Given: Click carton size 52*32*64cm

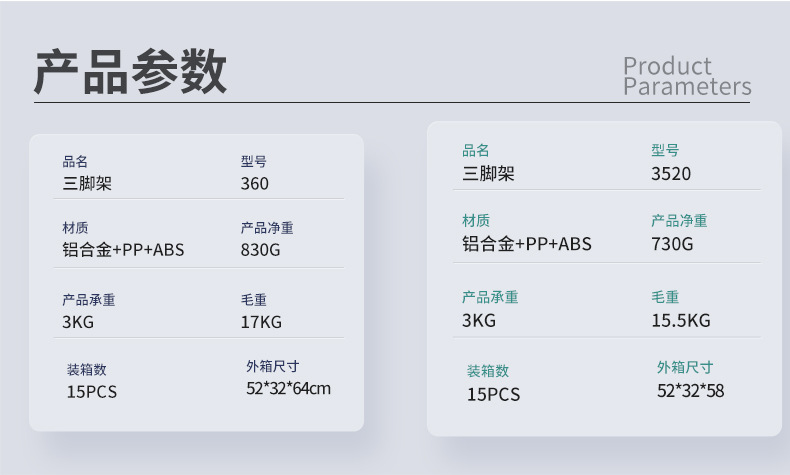Looking at the screenshot, I should click(288, 388).
